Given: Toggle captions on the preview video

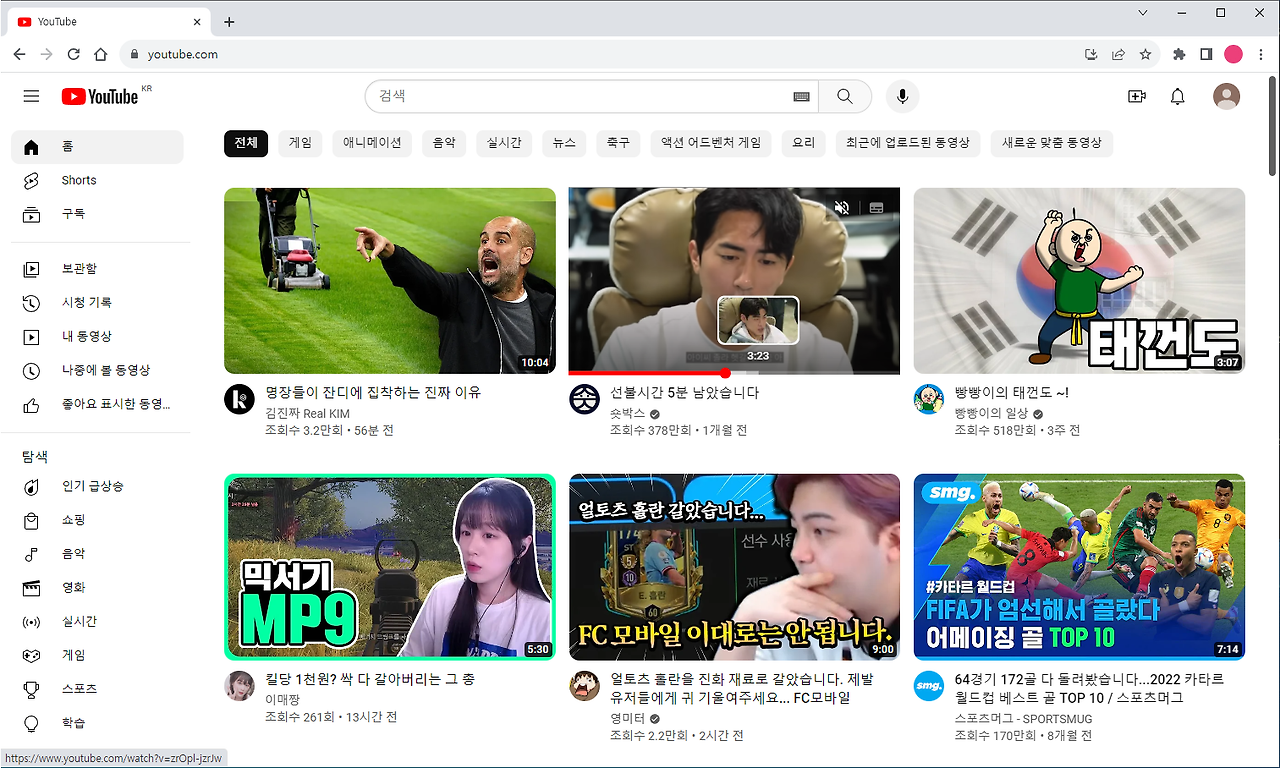Looking at the screenshot, I should (x=876, y=208).
